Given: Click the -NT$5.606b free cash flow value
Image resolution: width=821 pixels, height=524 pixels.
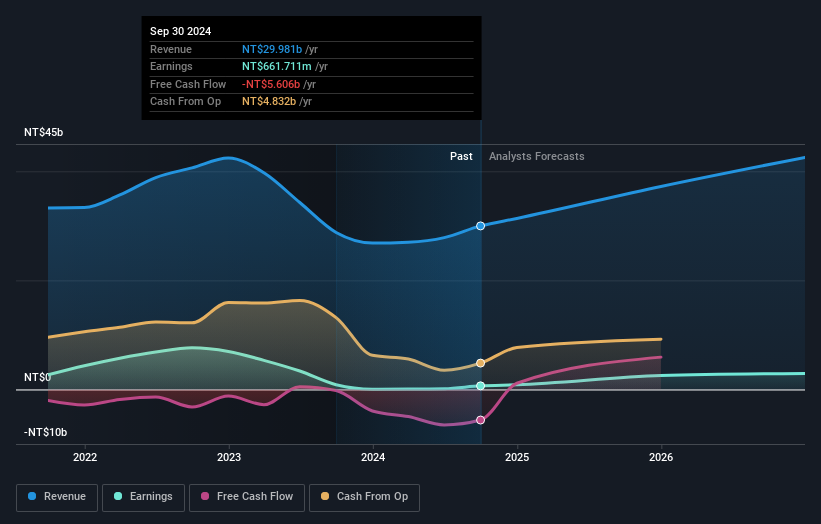Looking at the screenshot, I should click(x=271, y=84).
